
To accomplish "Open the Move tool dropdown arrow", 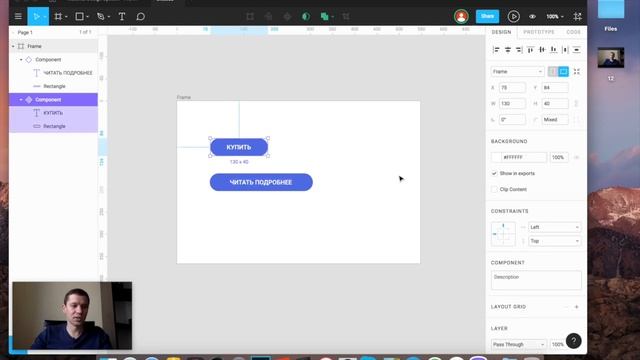I will (44, 17).
